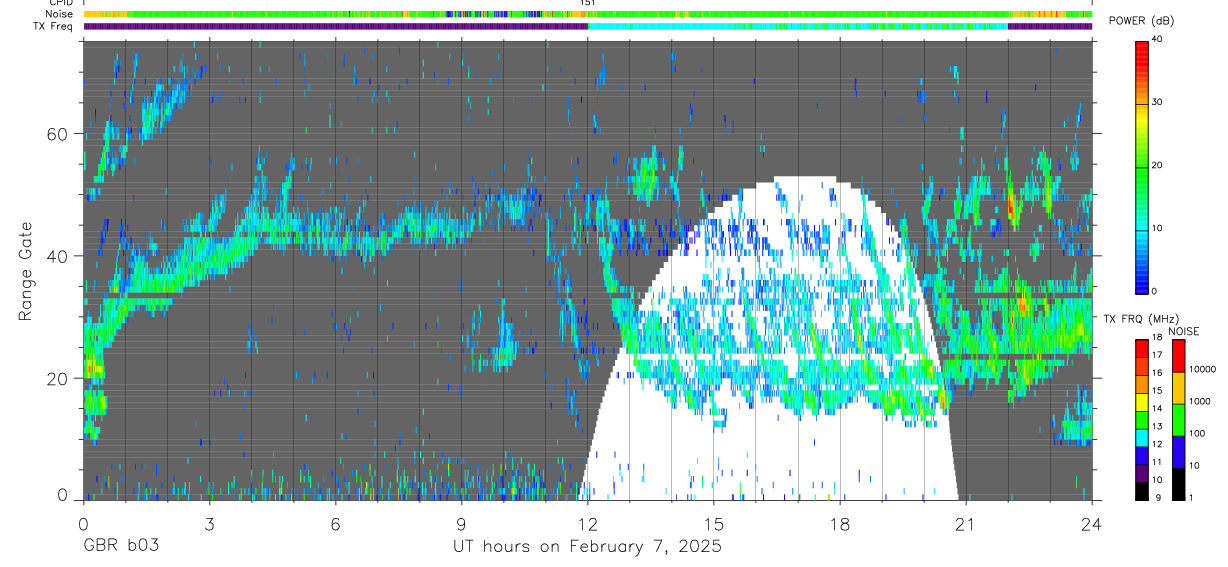
Task: Click the 'GBR b03' radar label
Action: pyautogui.click(x=121, y=547)
